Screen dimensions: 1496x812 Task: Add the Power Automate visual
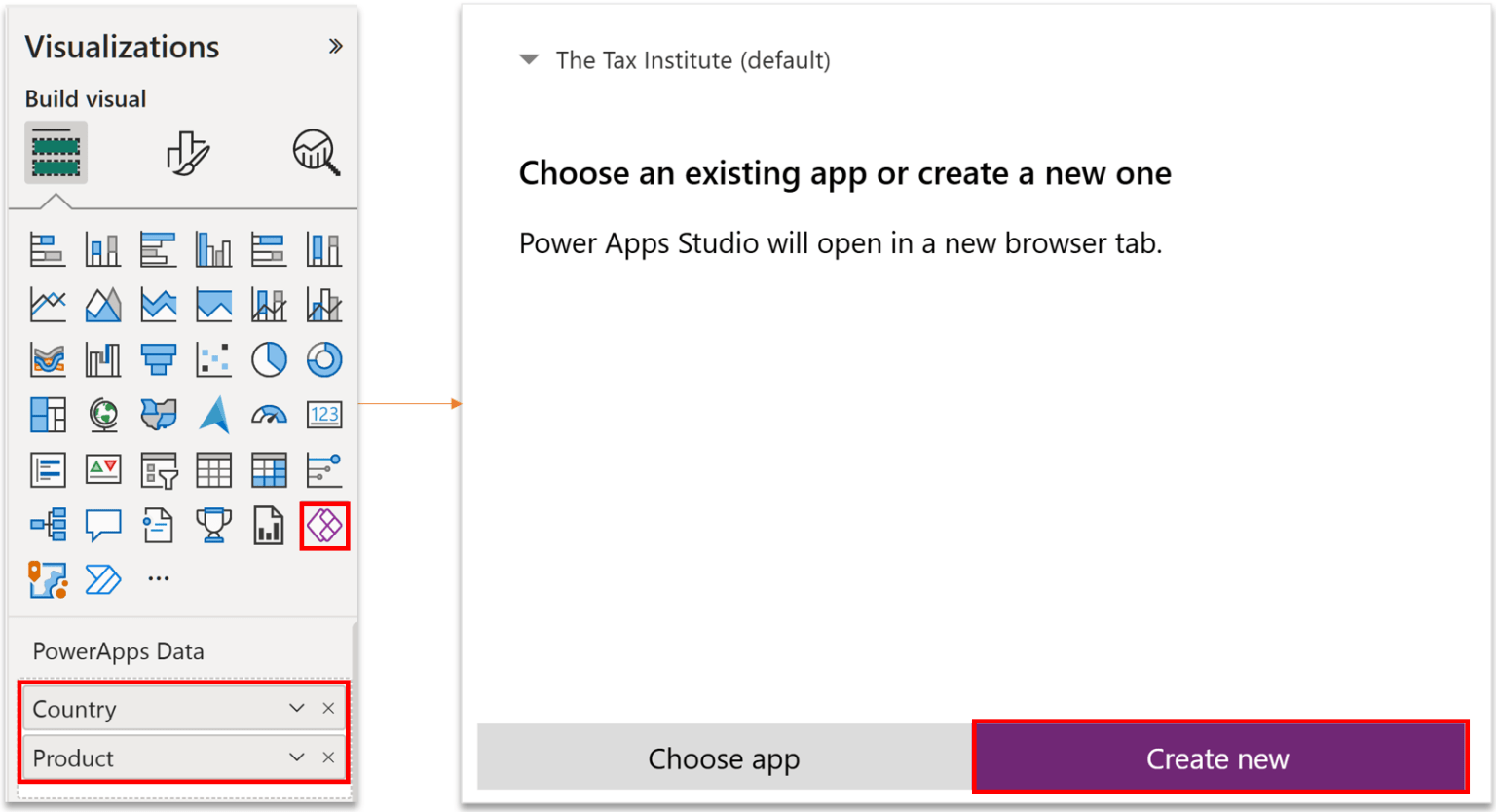[103, 580]
